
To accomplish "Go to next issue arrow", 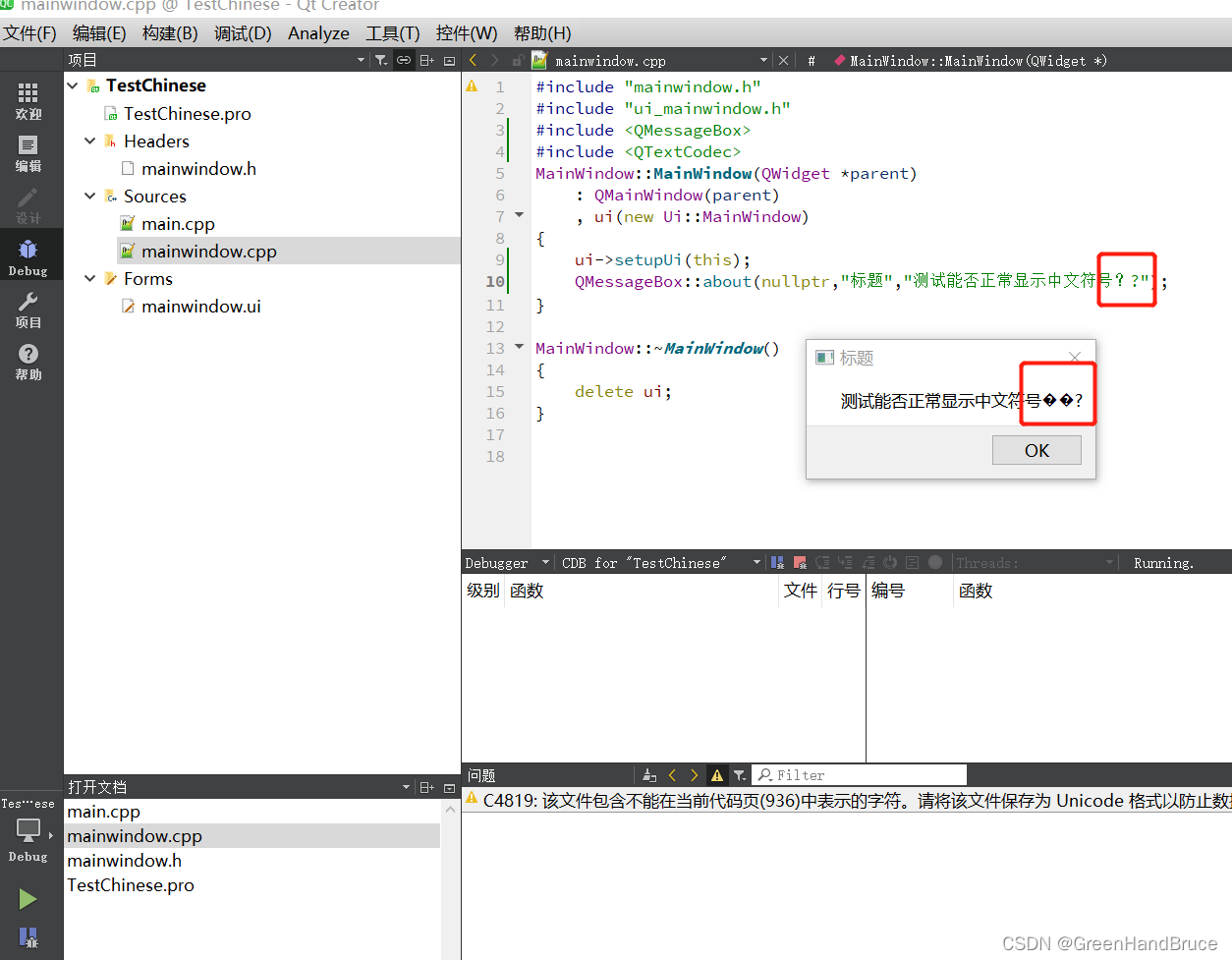I will click(x=695, y=775).
